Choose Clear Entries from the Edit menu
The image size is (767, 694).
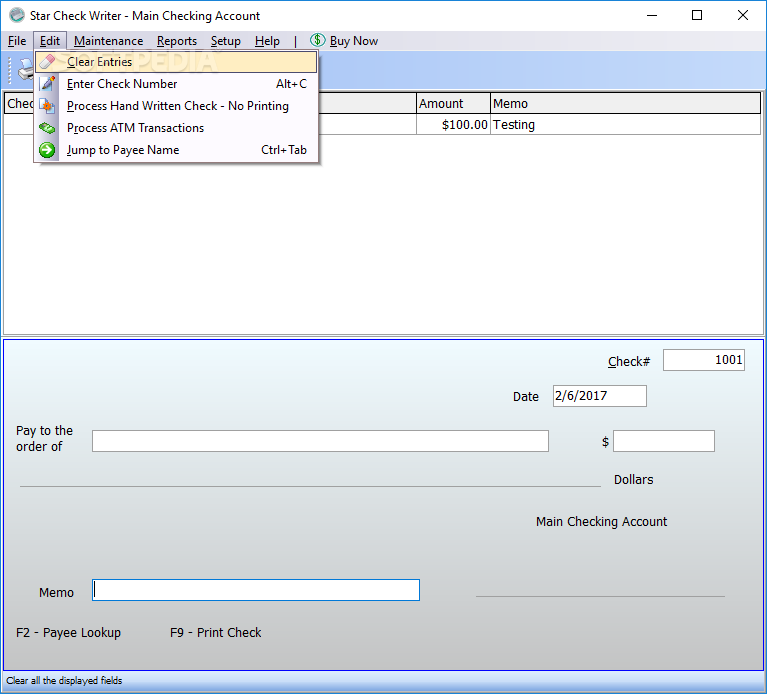176,62
